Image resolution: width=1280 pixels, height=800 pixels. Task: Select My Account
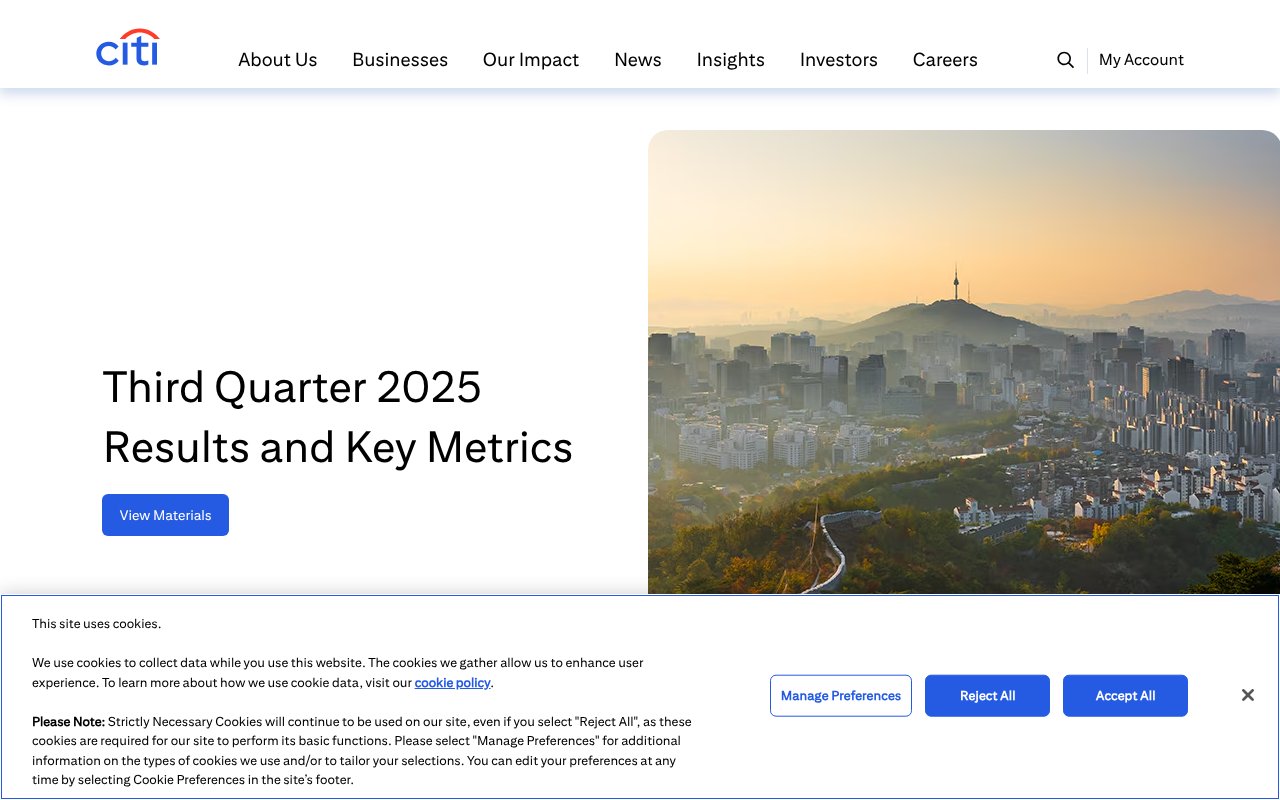click(x=1141, y=60)
